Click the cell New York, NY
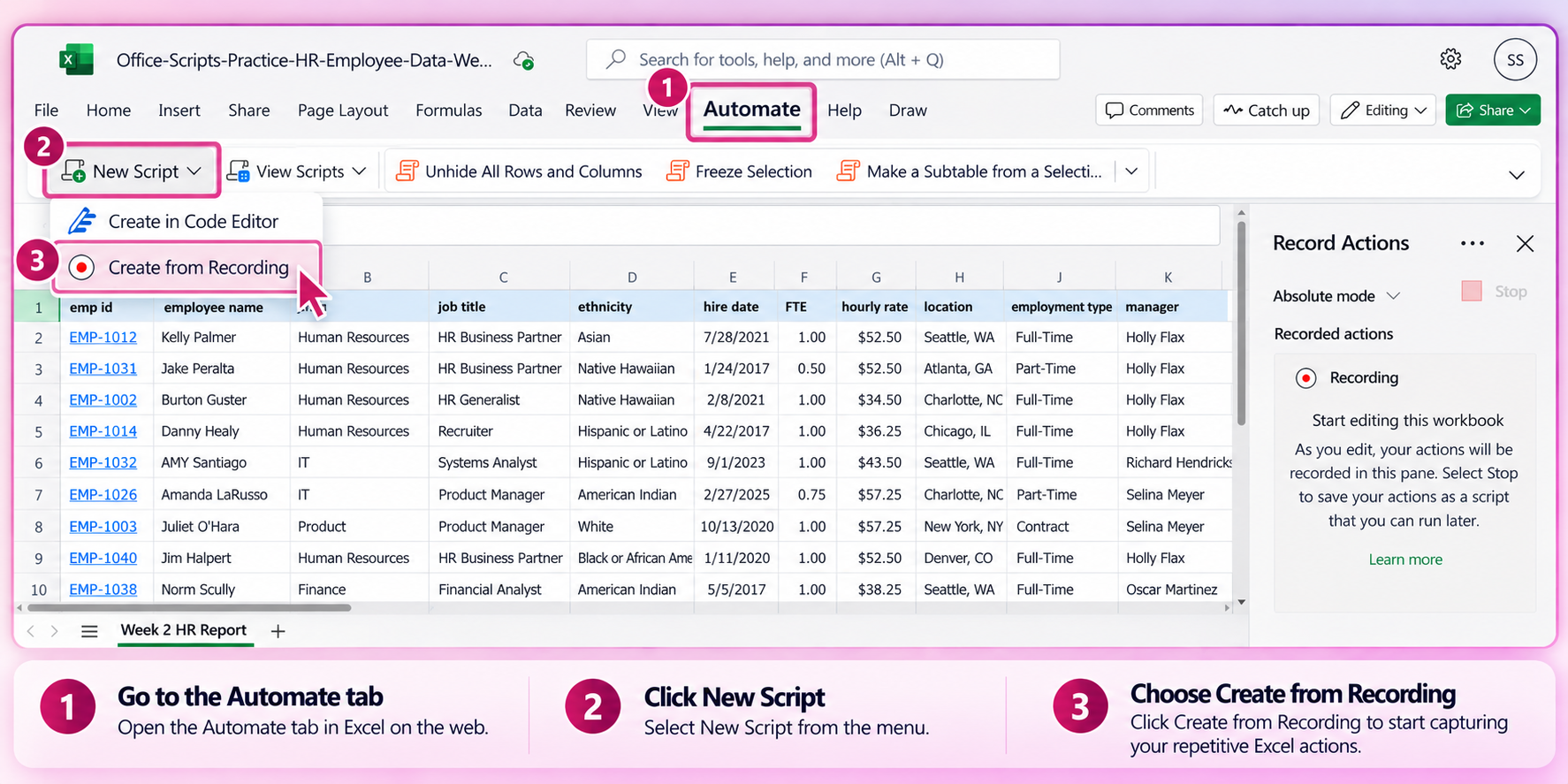 (x=962, y=526)
